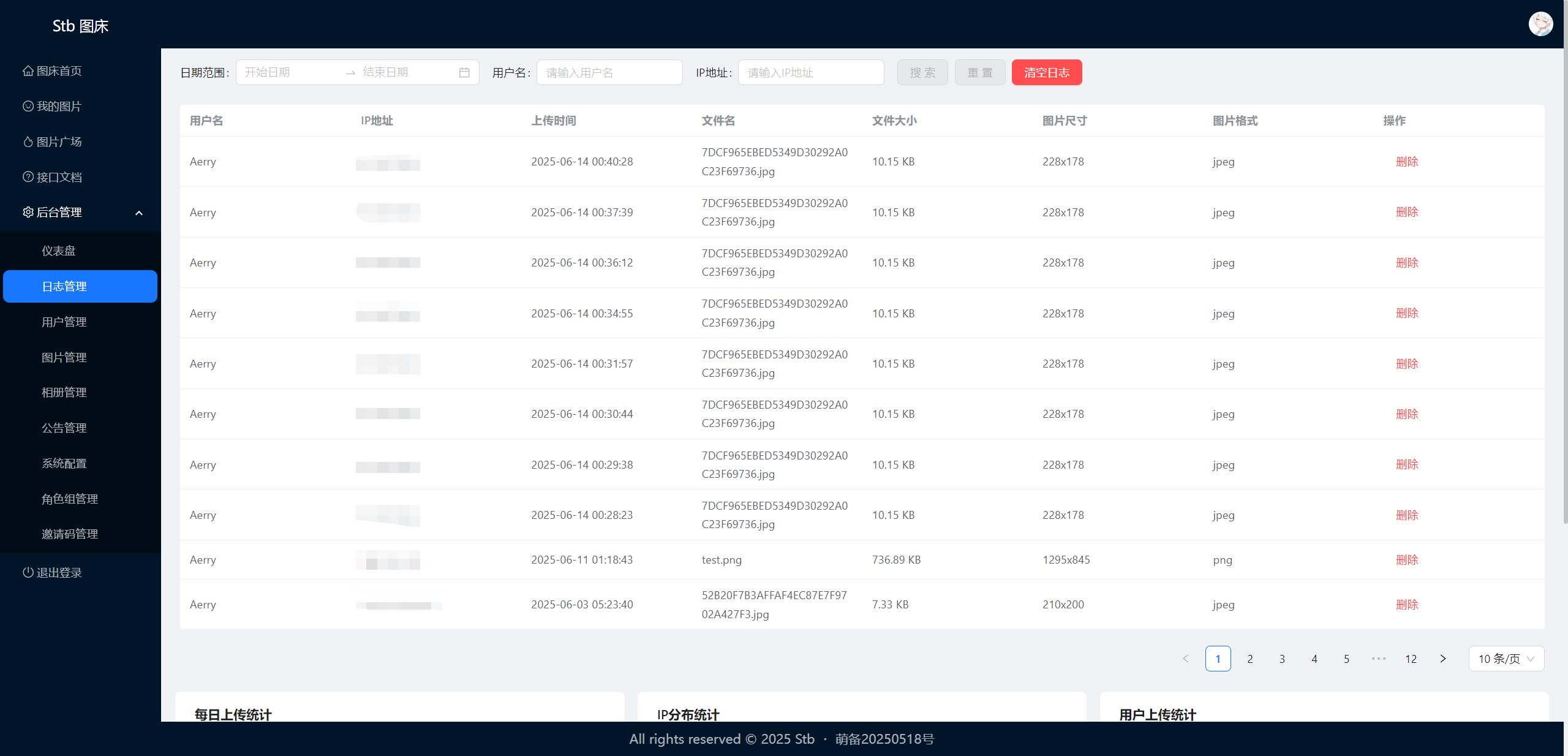1568x756 pixels.
Task: Select 用户管理 in the sidebar menu
Action: click(64, 322)
